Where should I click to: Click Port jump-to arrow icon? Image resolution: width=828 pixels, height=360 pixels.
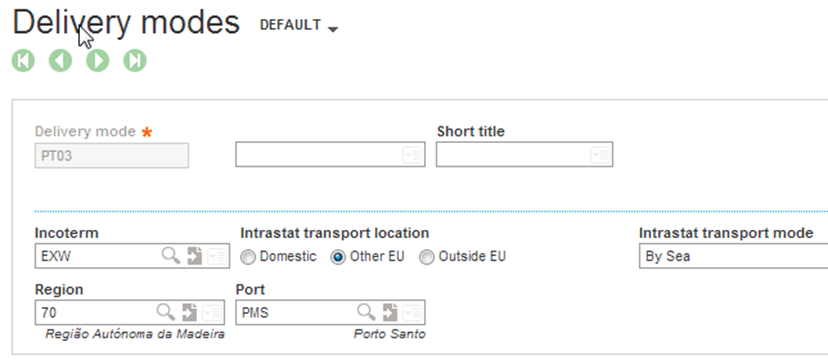pyautogui.click(x=390, y=312)
